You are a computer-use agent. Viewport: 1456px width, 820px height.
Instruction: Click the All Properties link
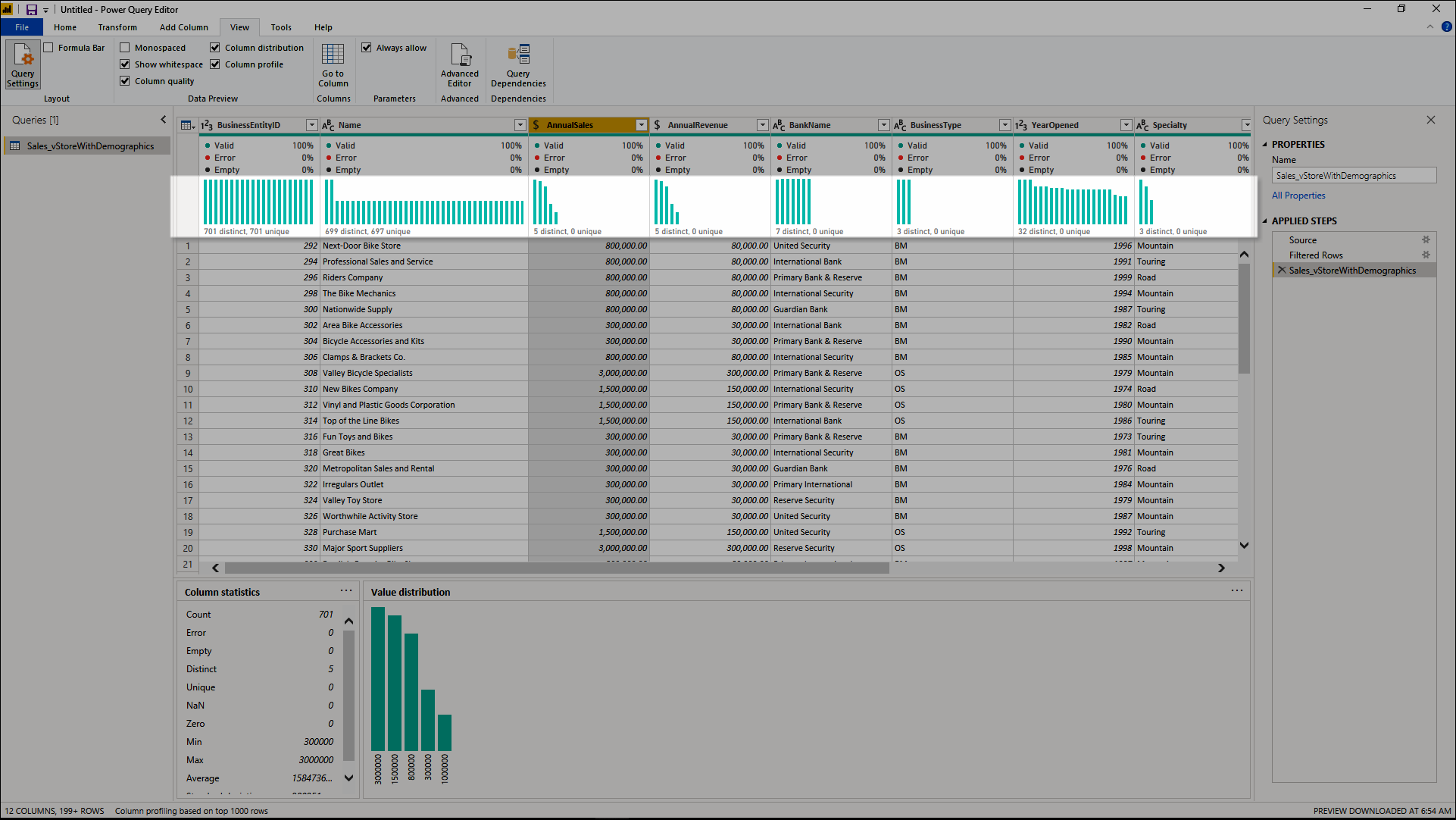click(1296, 195)
